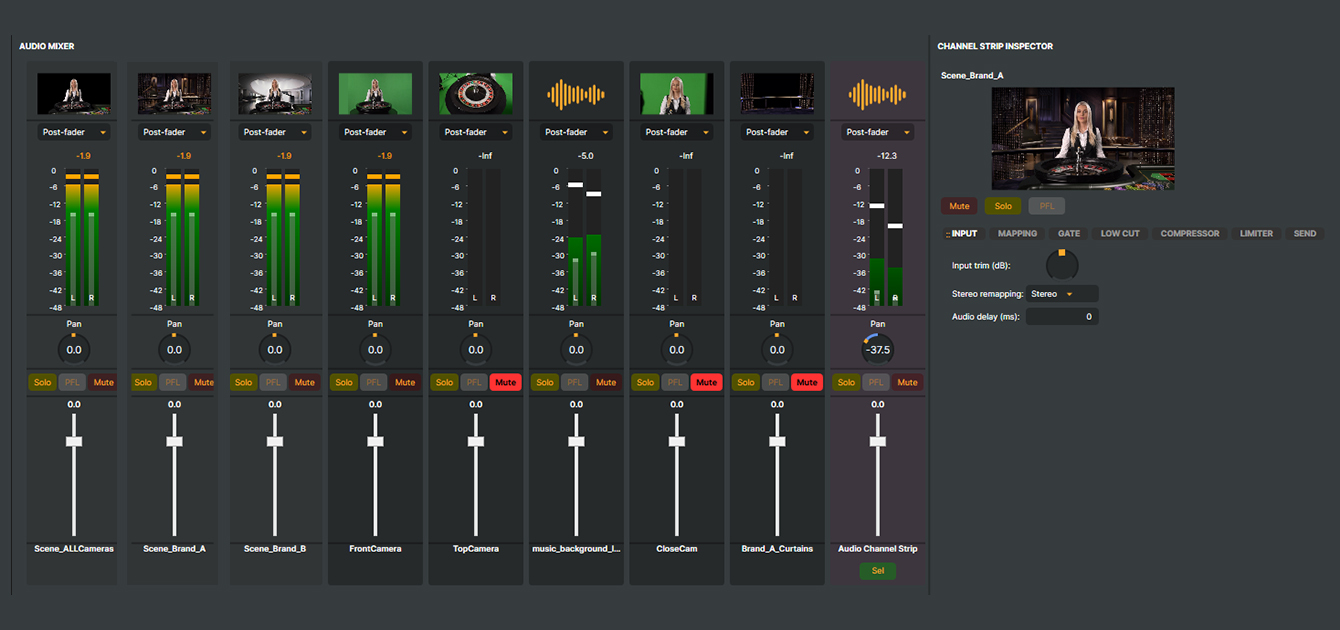Click the CloseCam pan knob
The height and width of the screenshot is (630, 1340).
(x=677, y=350)
